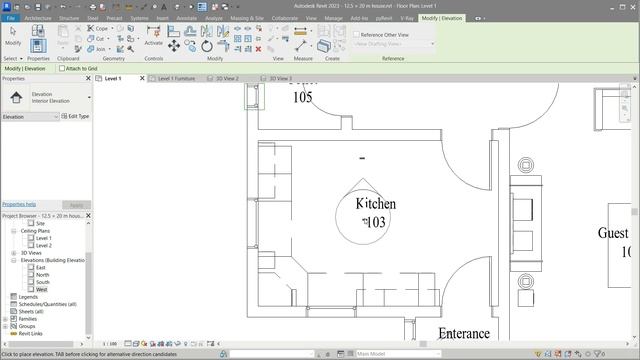Click the Text tool 'A' in quick access toolbar
The image size is (640, 360).
click(x=164, y=7)
